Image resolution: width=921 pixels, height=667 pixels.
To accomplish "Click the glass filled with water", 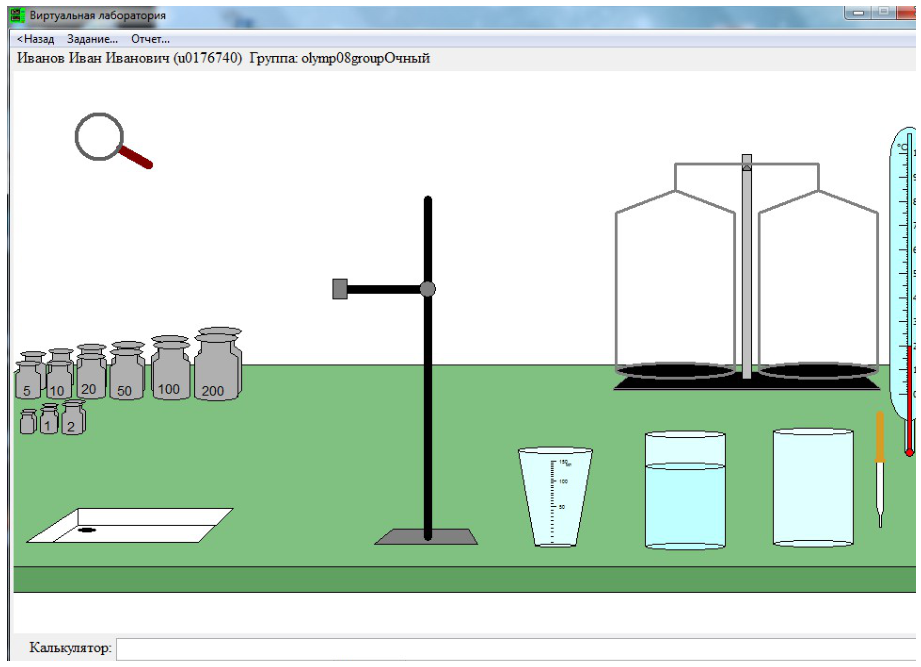I will (685, 490).
